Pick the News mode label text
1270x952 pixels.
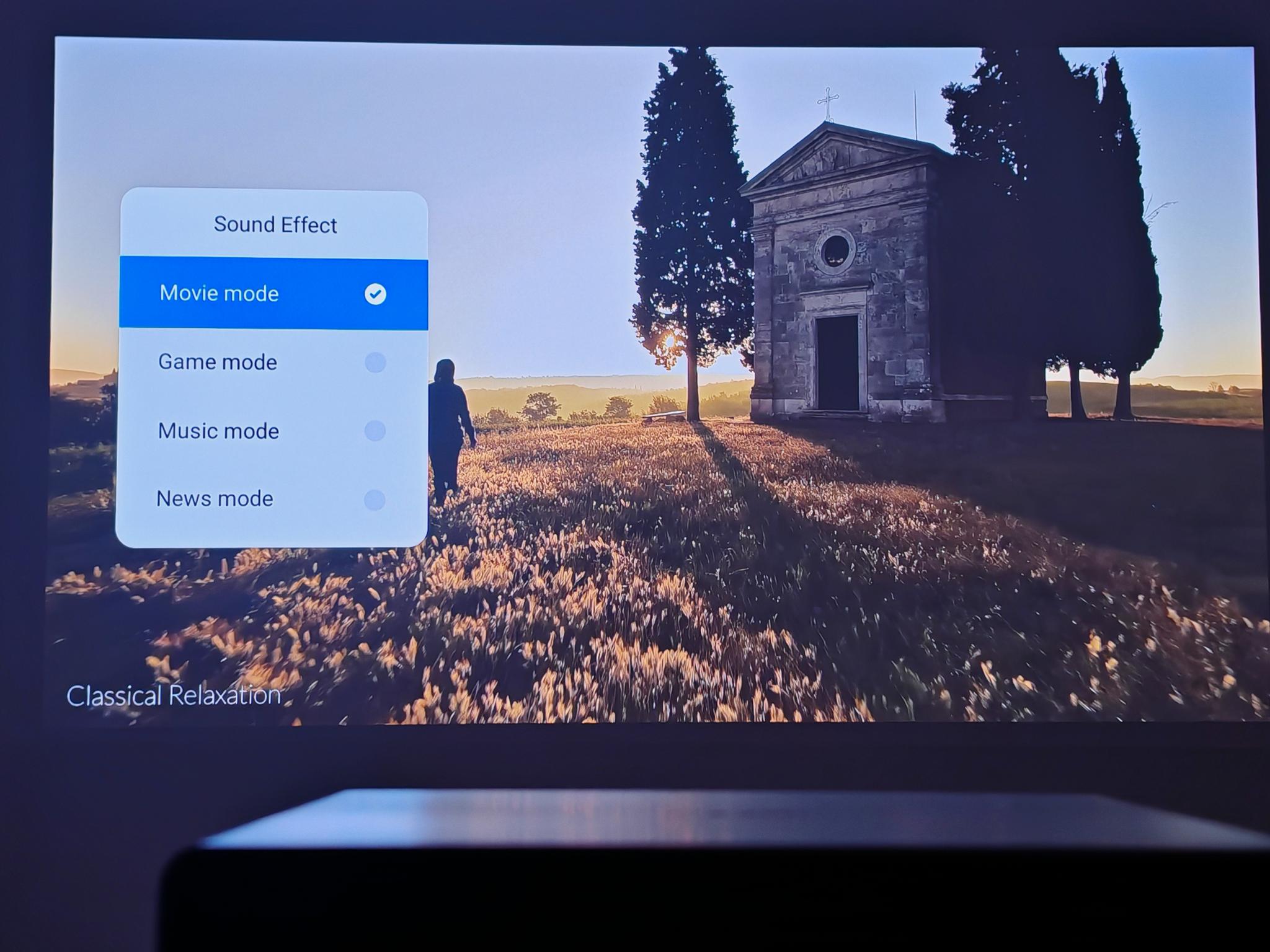point(215,499)
